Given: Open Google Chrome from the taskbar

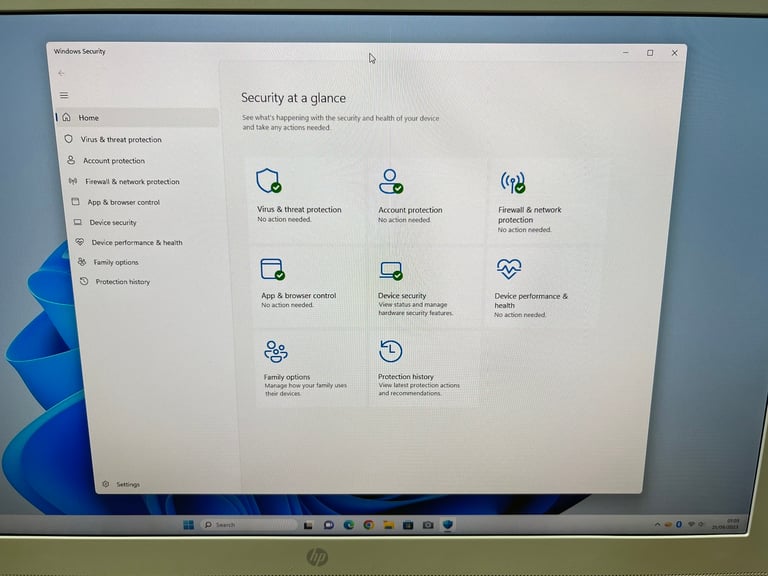Looking at the screenshot, I should point(369,525).
